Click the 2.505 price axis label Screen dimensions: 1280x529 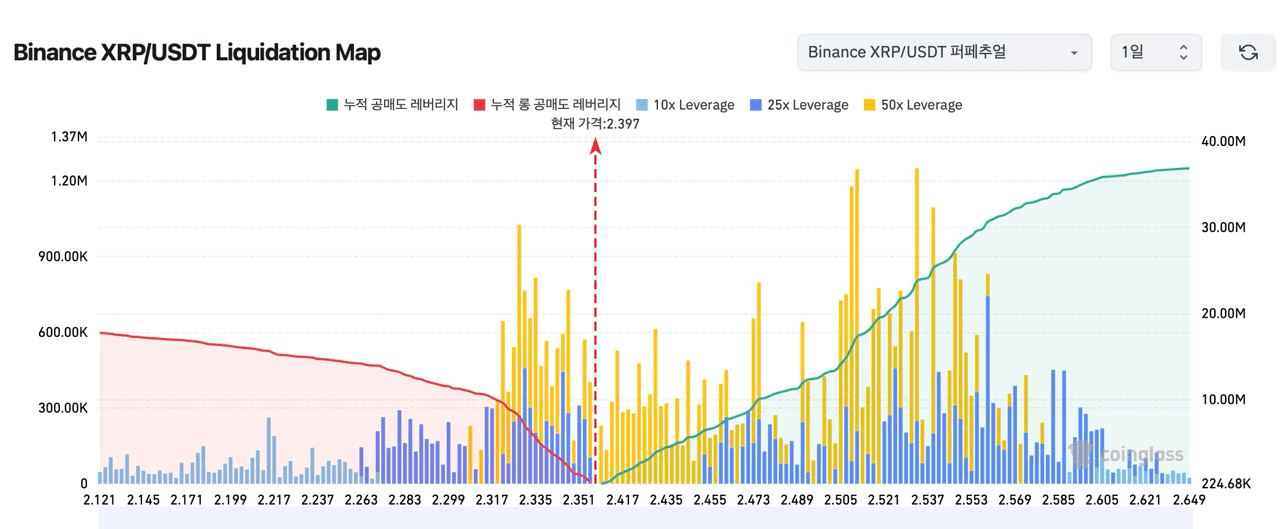(x=840, y=500)
